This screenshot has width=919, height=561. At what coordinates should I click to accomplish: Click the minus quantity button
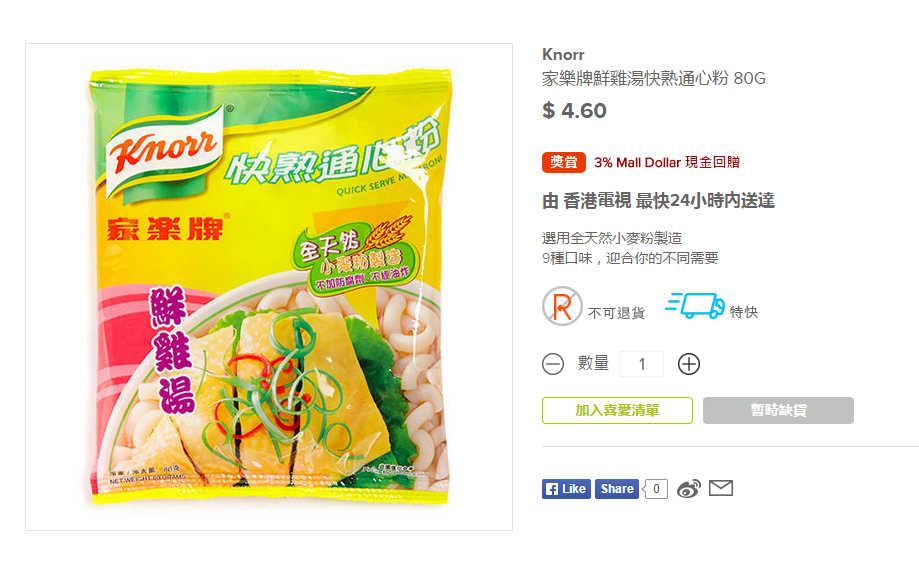tap(553, 364)
